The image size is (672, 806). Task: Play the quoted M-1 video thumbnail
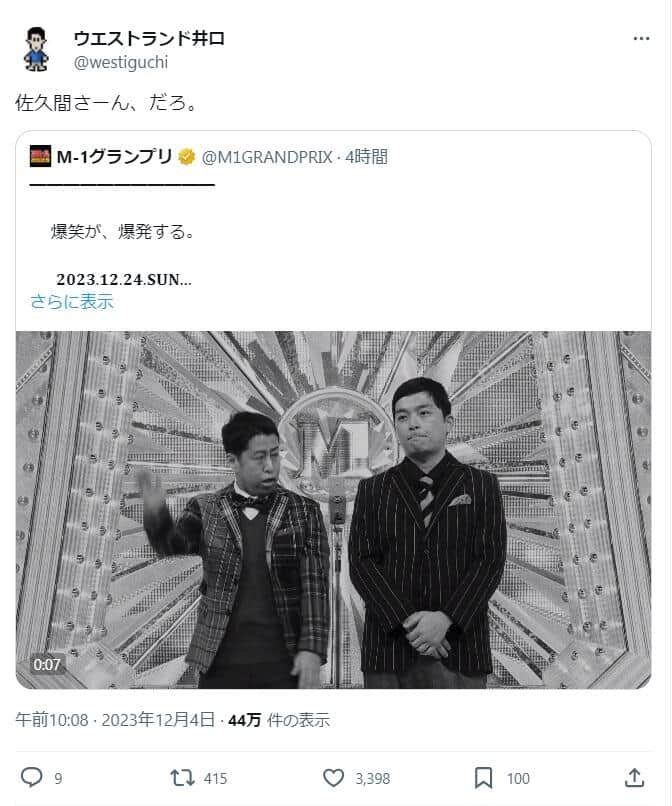pos(334,510)
